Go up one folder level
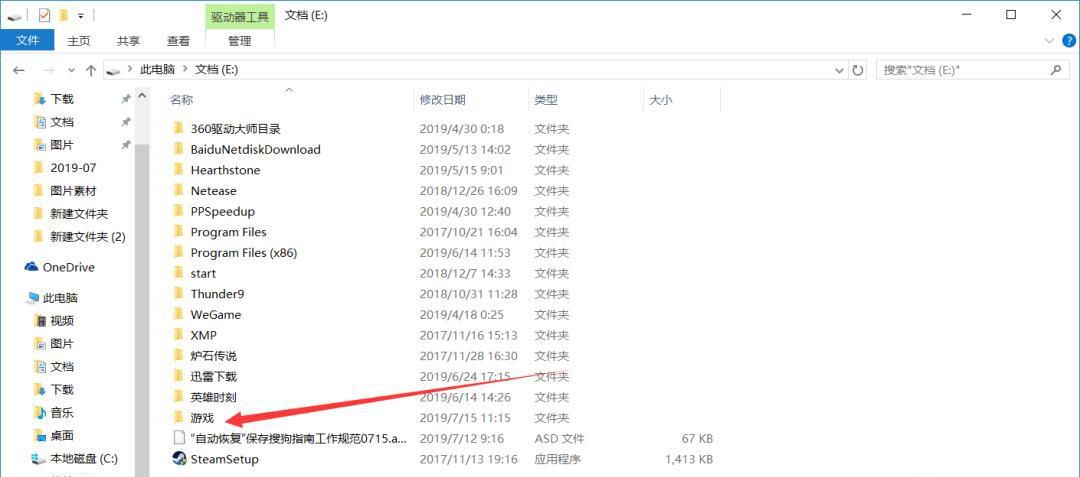This screenshot has height=477, width=1080. 91,70
